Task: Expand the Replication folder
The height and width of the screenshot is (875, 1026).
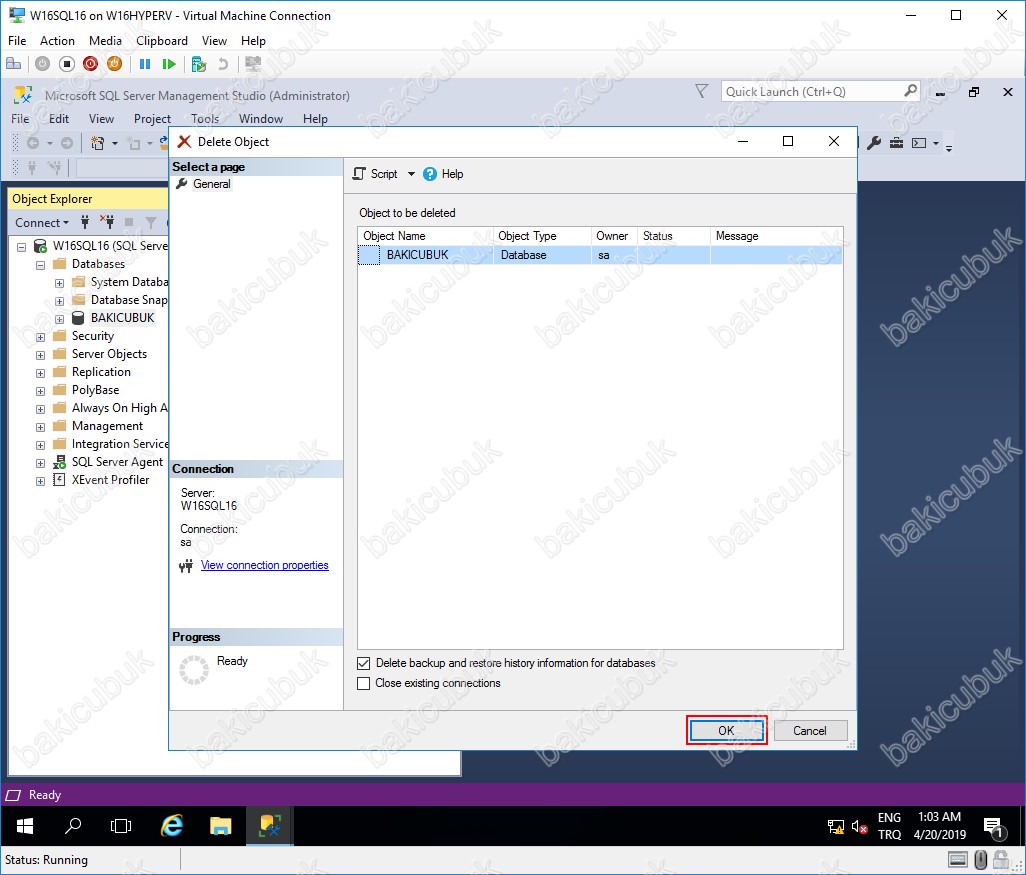Action: (x=40, y=373)
